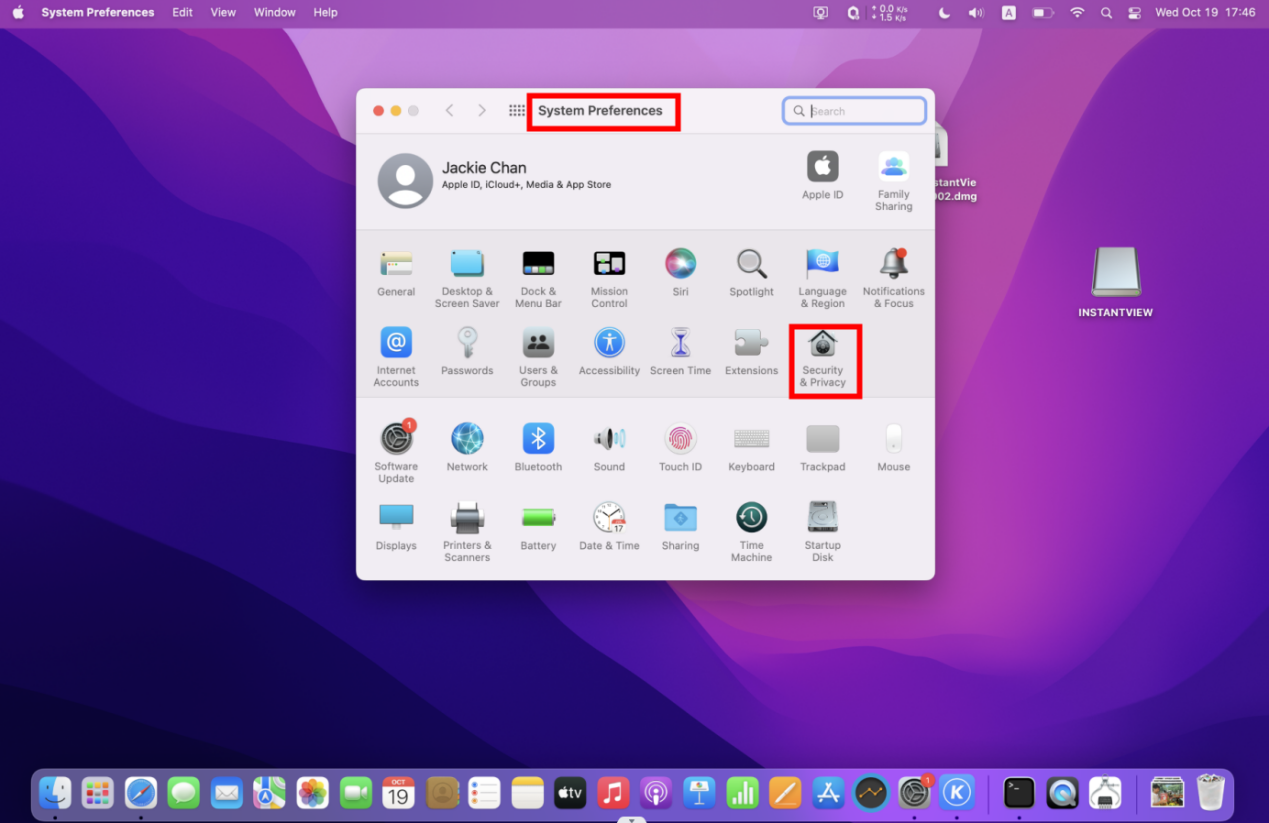Open Apple TV from the Dock

569,793
